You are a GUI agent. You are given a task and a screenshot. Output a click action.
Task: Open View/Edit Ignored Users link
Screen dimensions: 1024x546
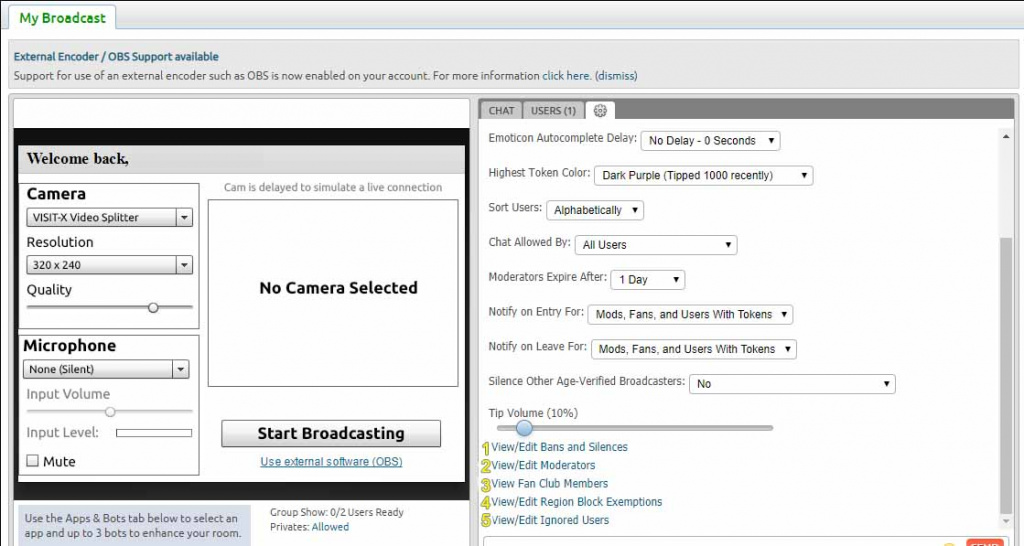(x=550, y=520)
